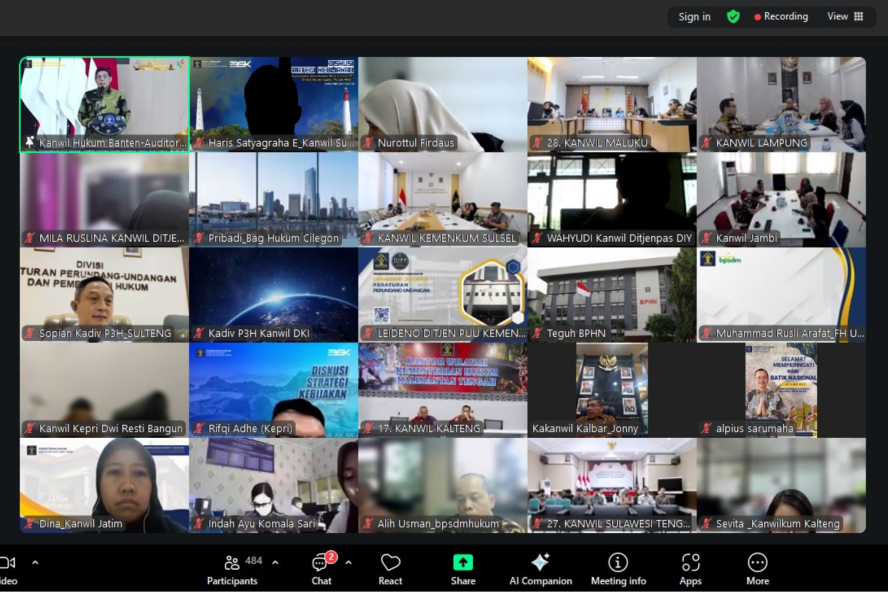Screen dimensions: 888x592
Task: Expand the Chat options arrow
Action: coord(348,562)
